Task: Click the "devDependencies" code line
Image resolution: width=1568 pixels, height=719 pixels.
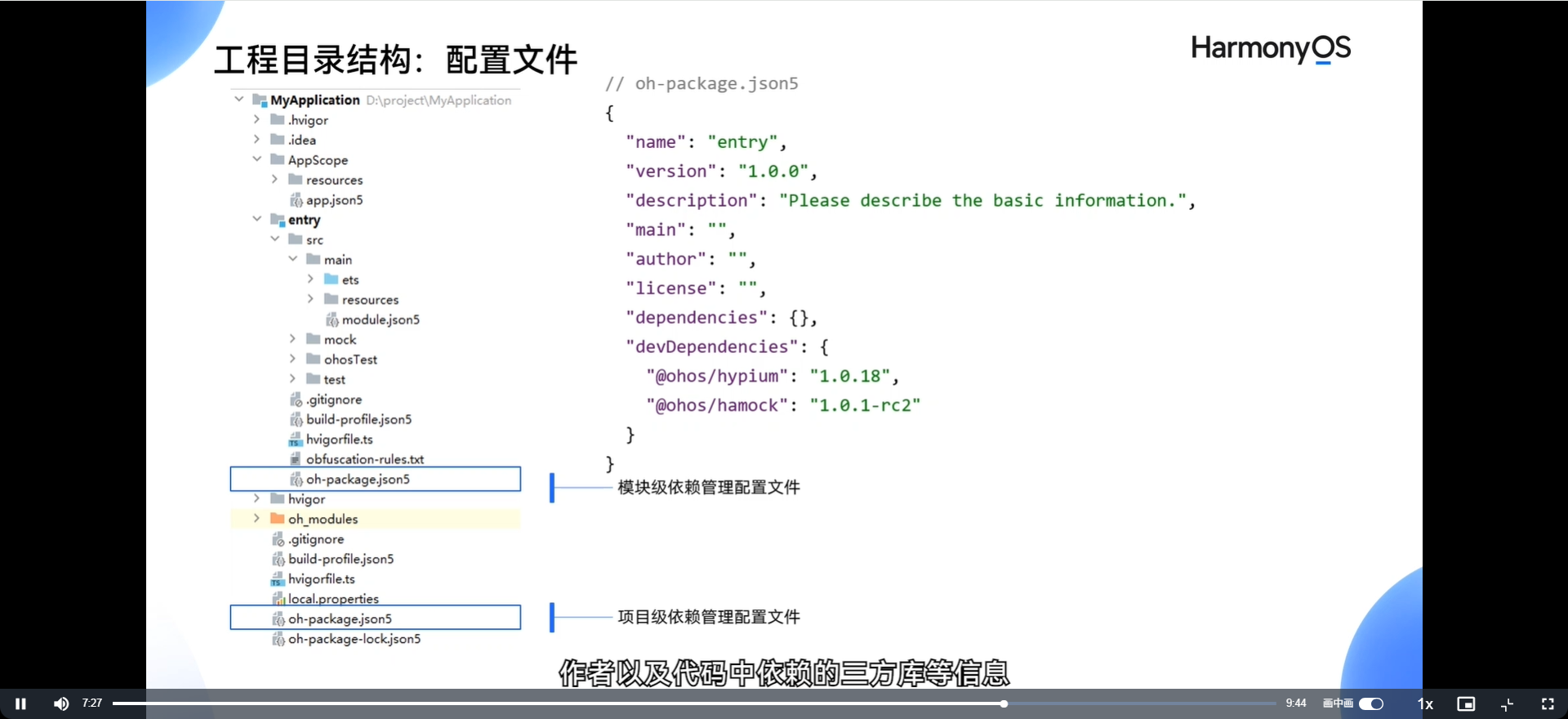Action: [x=728, y=347]
